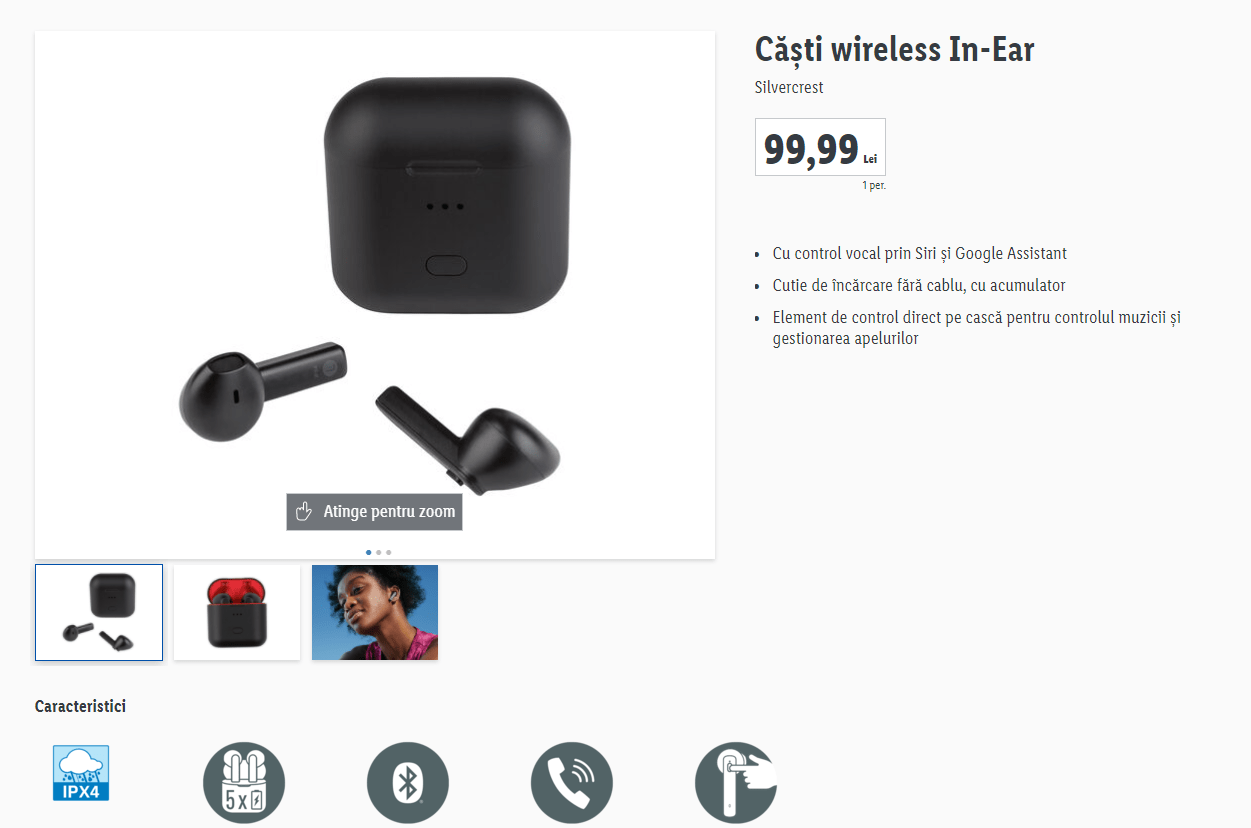Open the Silvercrest brand link
This screenshot has width=1251, height=828.
point(789,87)
